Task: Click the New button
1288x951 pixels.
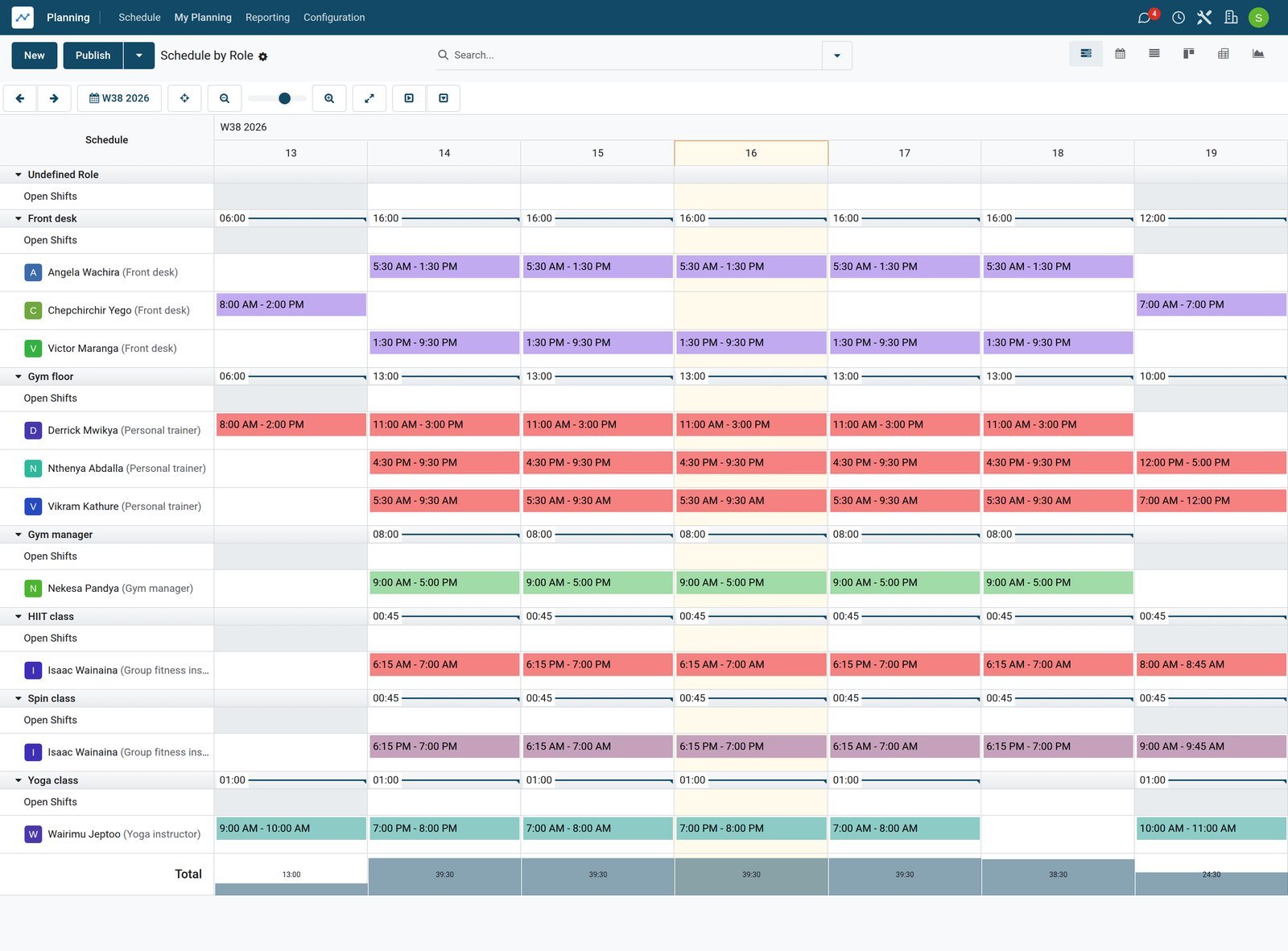Action: [x=35, y=56]
